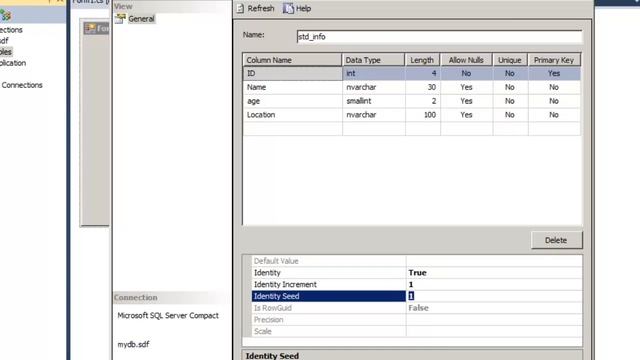Select the General page icon

pos(120,19)
